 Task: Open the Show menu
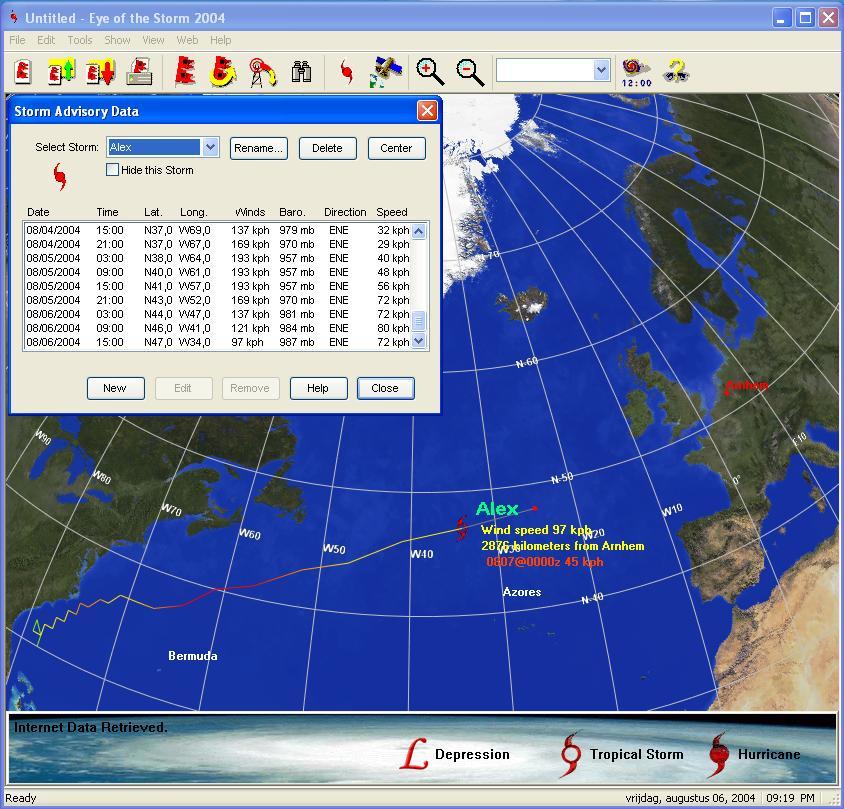coord(117,40)
